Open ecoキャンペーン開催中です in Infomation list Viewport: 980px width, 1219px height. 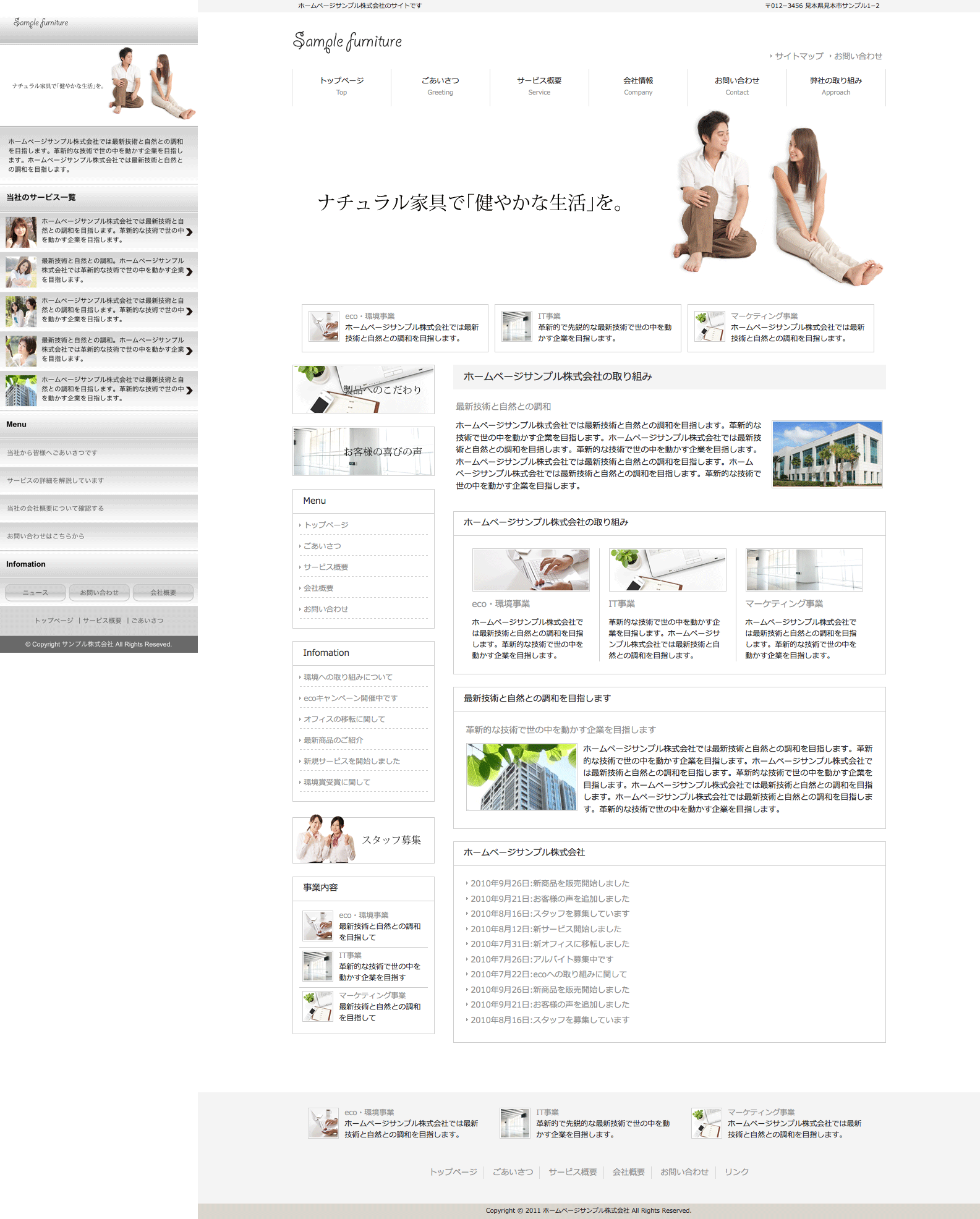click(351, 698)
